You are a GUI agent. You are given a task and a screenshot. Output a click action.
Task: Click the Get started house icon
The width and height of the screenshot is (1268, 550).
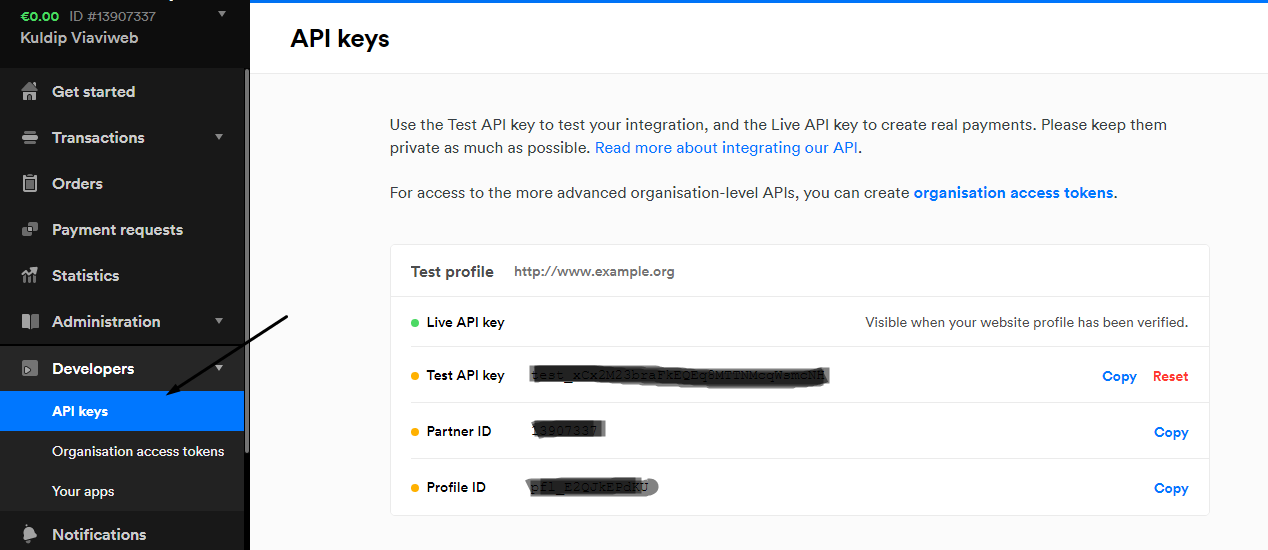point(30,92)
